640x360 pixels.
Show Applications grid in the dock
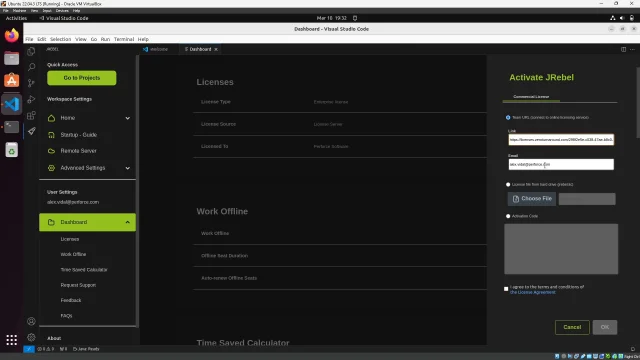[x=11, y=340]
